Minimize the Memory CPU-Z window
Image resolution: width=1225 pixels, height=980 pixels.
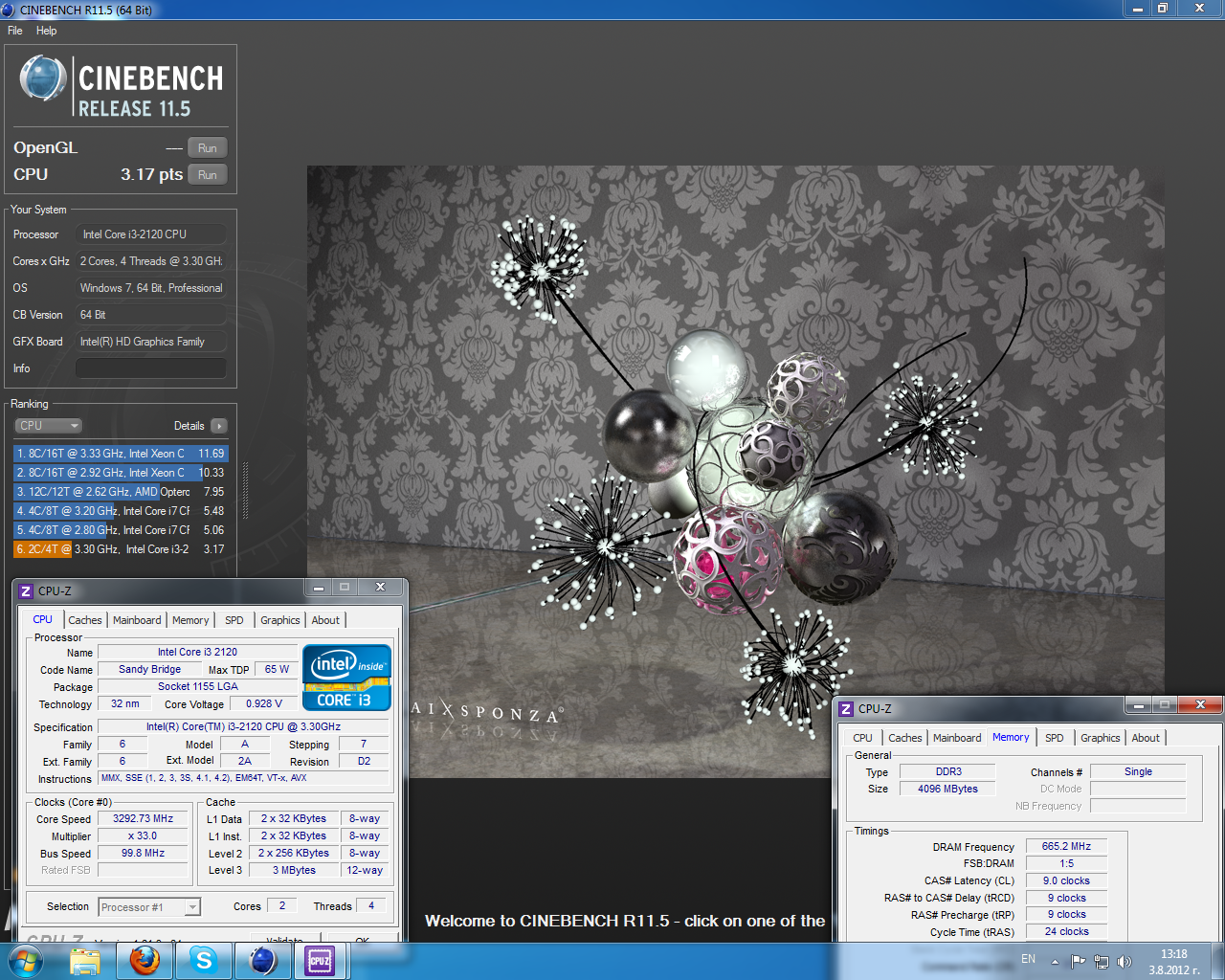(1139, 705)
